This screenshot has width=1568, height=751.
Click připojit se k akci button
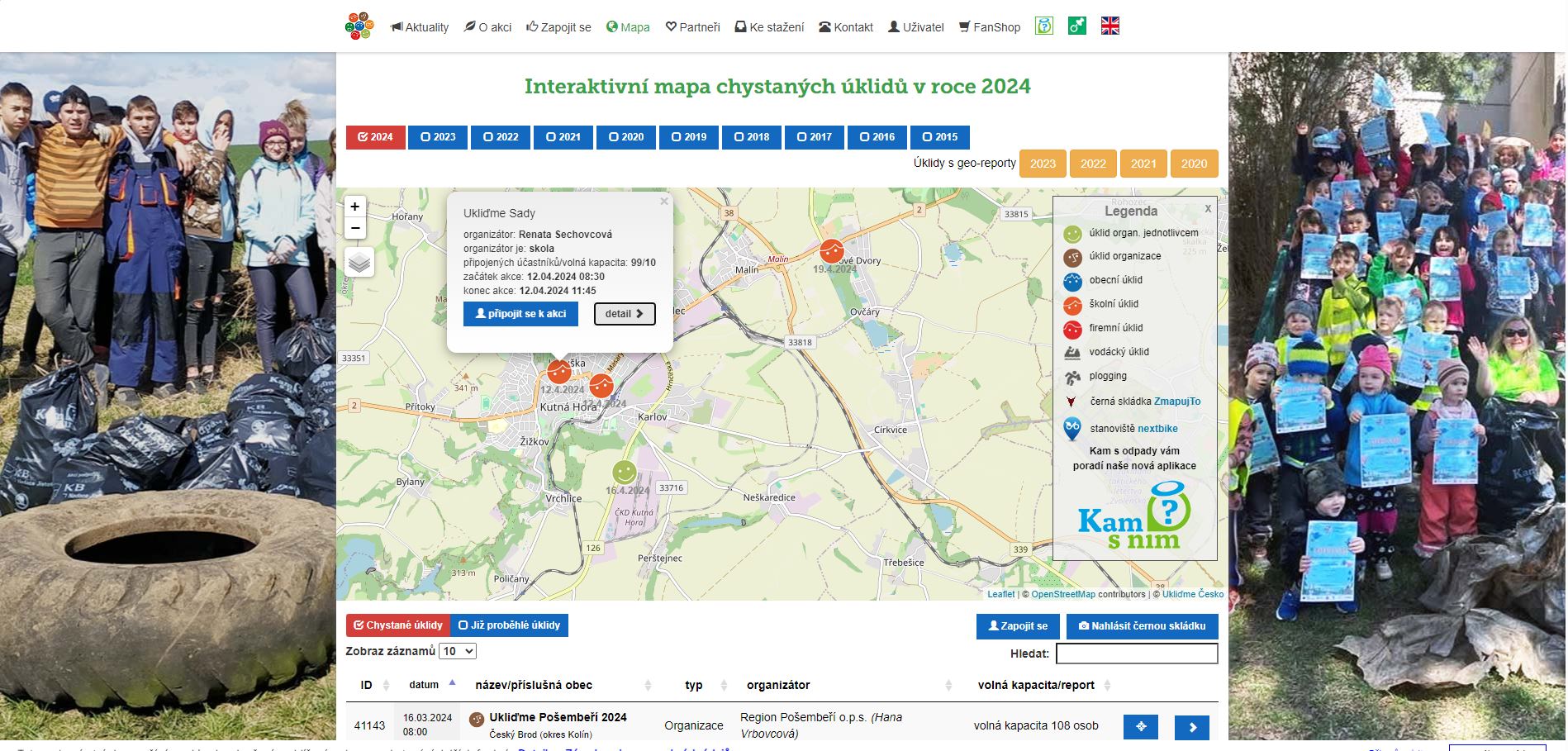(x=520, y=314)
